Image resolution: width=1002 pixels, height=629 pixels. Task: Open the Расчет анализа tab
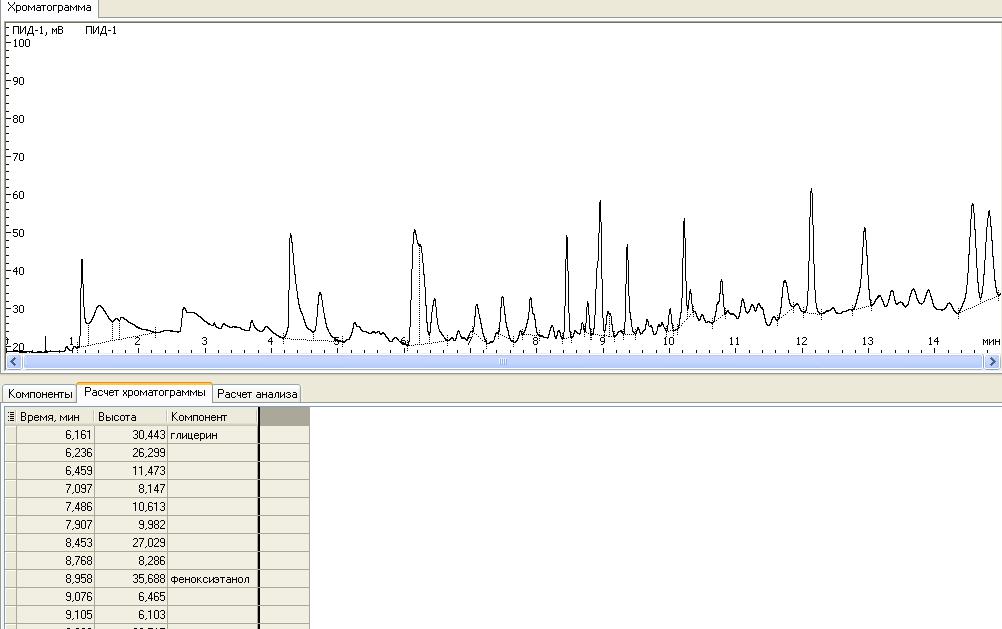pos(257,394)
